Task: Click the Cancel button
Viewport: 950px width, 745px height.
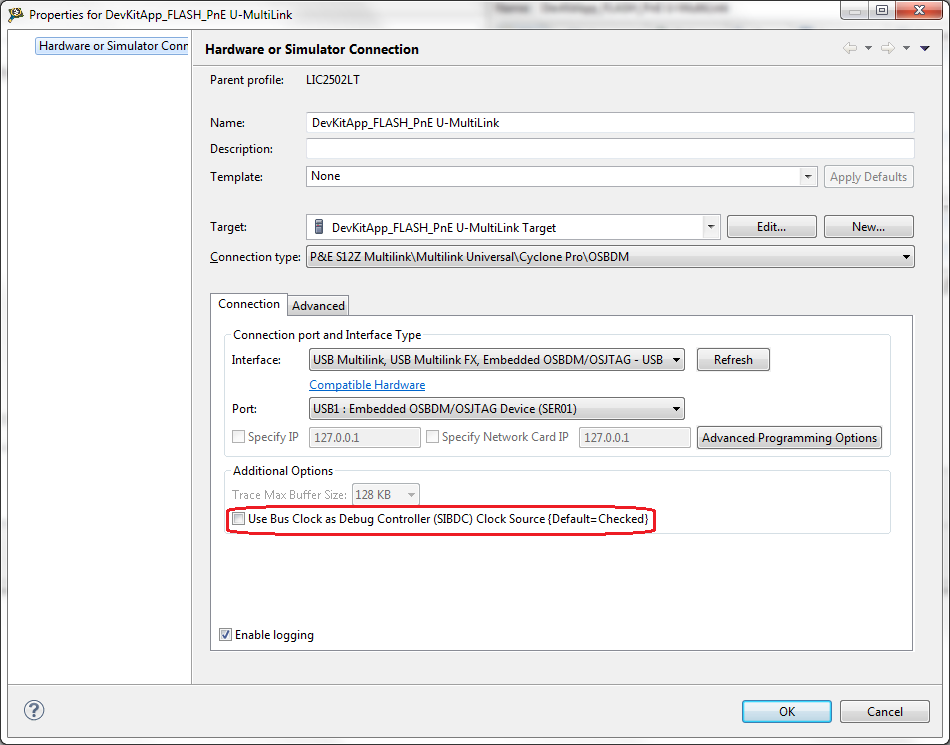Action: tap(885, 712)
